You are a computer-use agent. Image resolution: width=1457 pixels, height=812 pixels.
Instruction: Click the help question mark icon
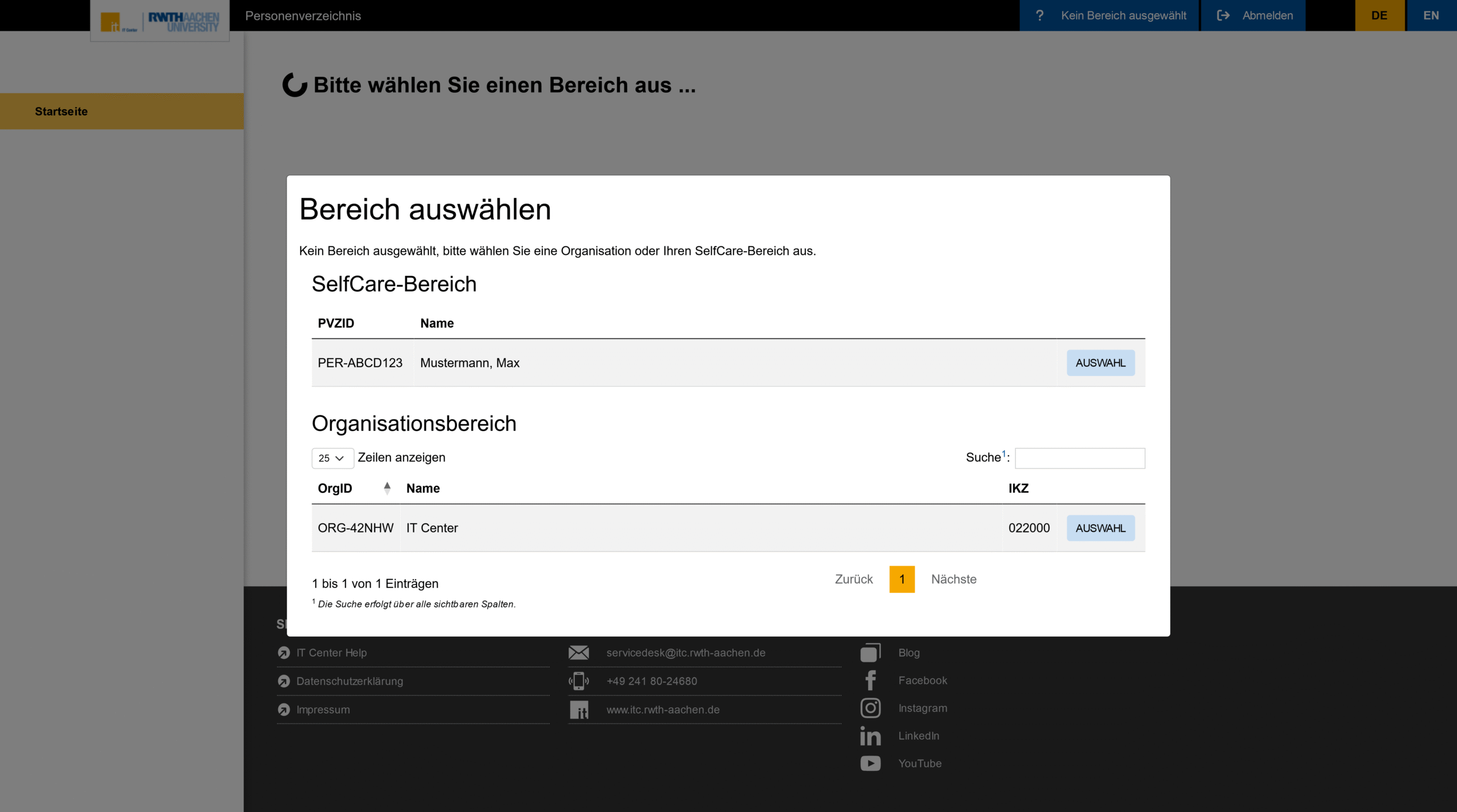[x=1039, y=15]
